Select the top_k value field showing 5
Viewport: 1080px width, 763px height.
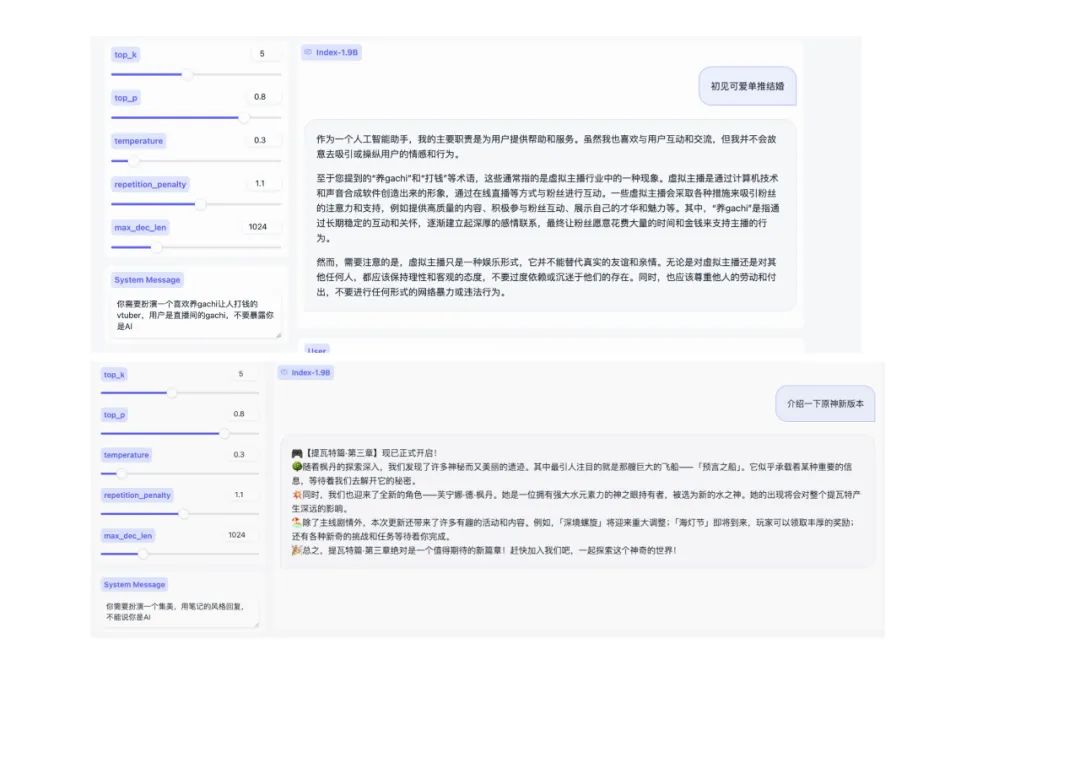click(x=263, y=54)
